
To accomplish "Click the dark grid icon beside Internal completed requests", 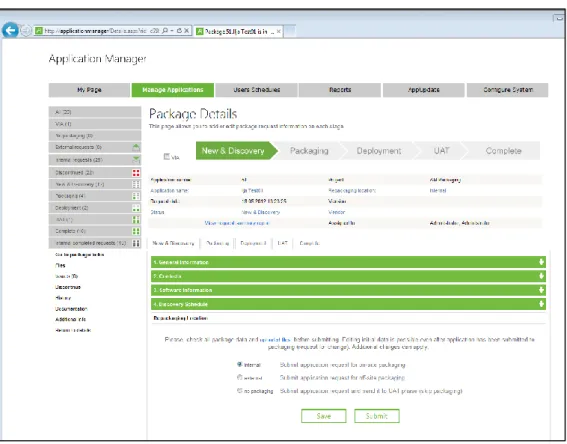I will tap(136, 243).
